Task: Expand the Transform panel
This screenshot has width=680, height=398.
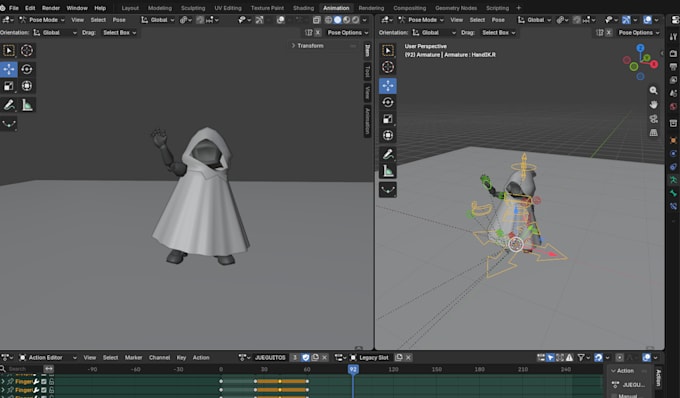Action: tap(307, 46)
